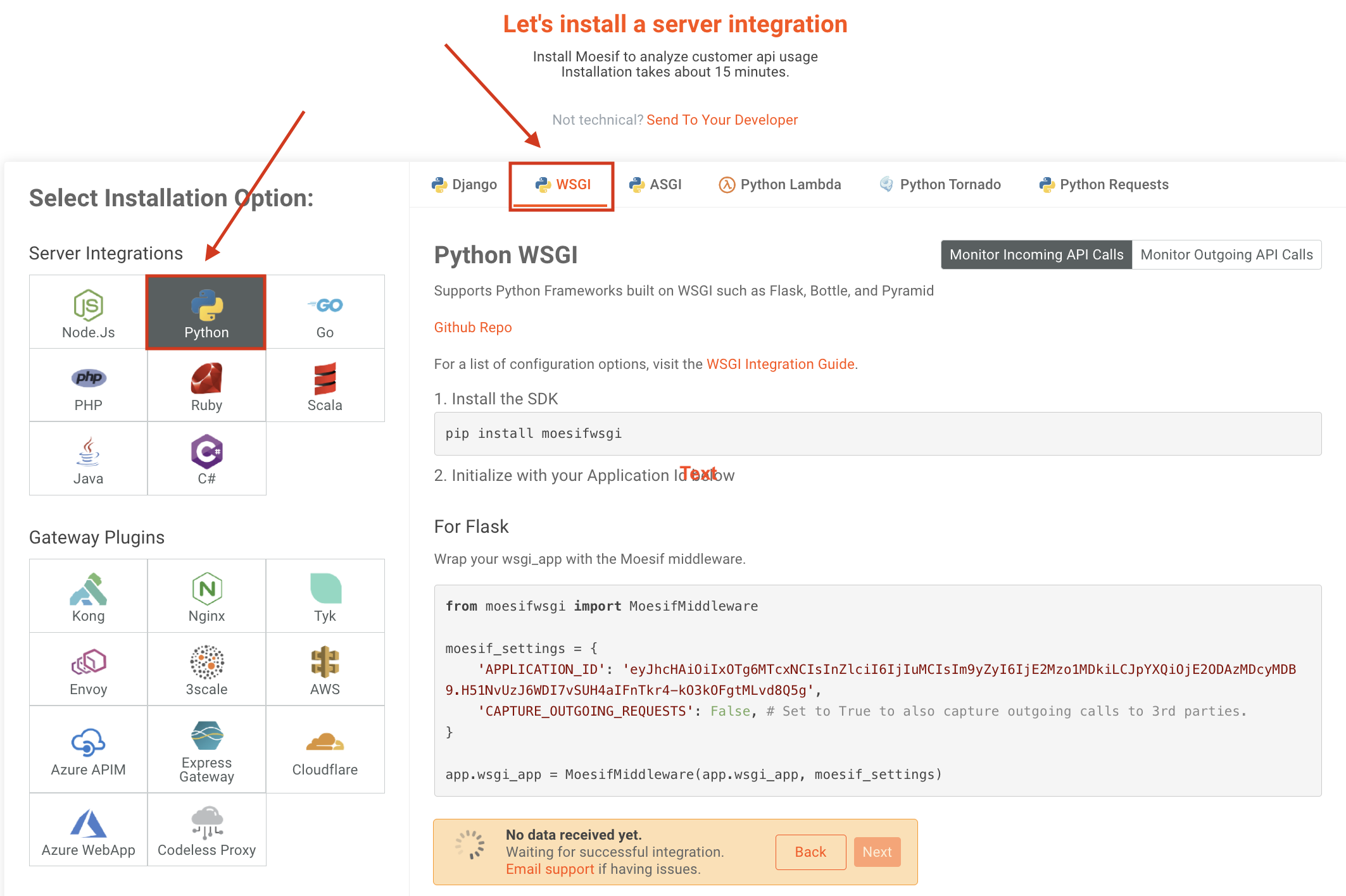Open the Kong gateway plugin
Screen dimensions: 1346x896
click(x=87, y=595)
